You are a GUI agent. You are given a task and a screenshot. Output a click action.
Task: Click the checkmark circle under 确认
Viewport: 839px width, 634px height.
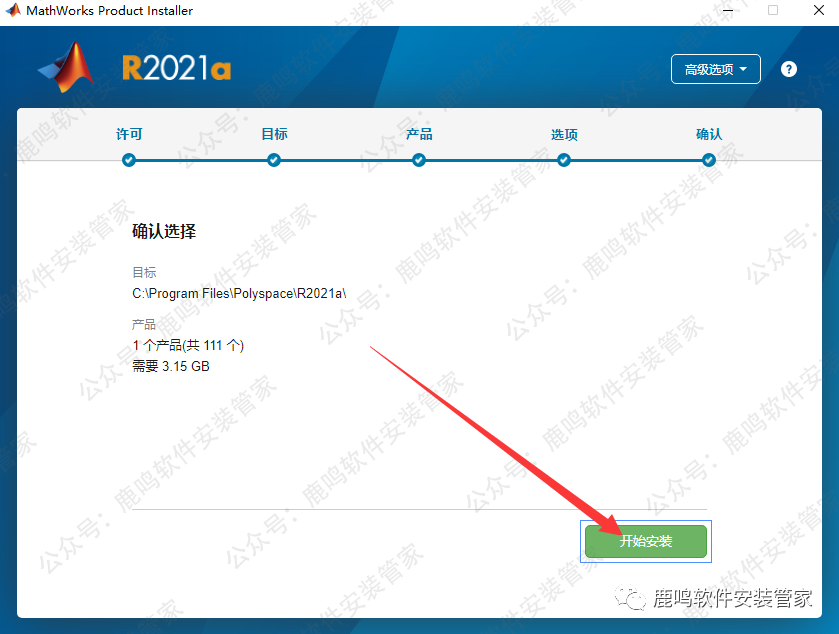(x=709, y=159)
